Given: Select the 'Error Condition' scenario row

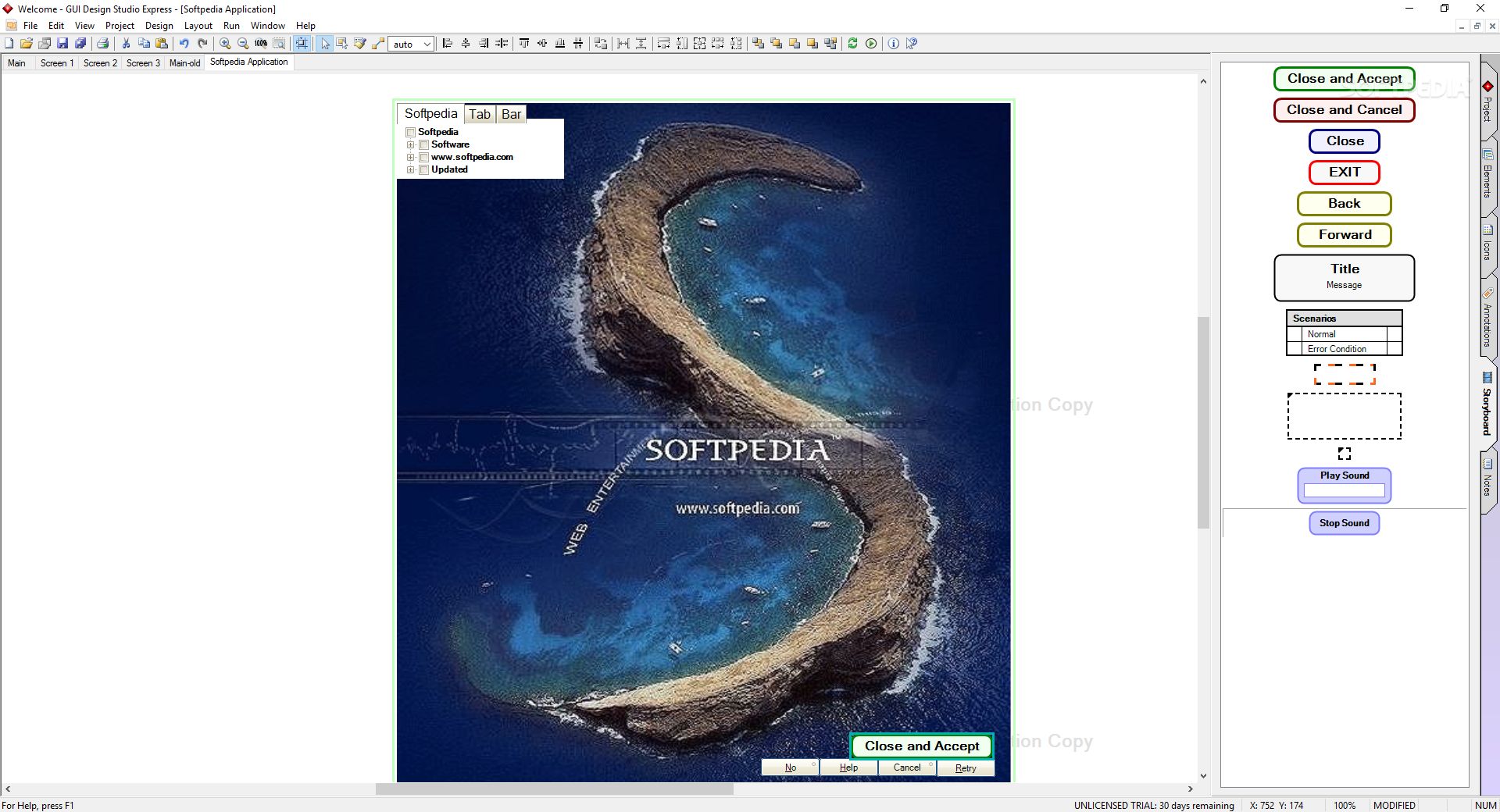Looking at the screenshot, I should pos(1344,349).
